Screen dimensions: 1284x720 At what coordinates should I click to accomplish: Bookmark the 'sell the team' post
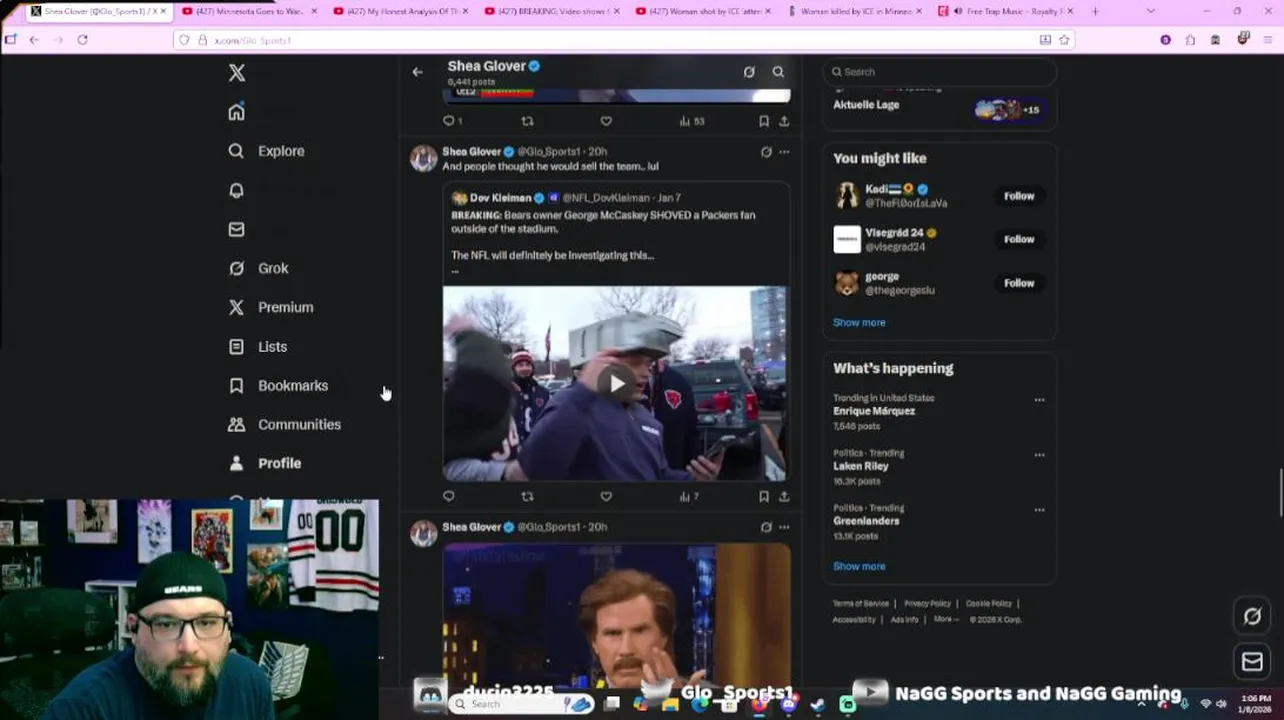tap(763, 496)
